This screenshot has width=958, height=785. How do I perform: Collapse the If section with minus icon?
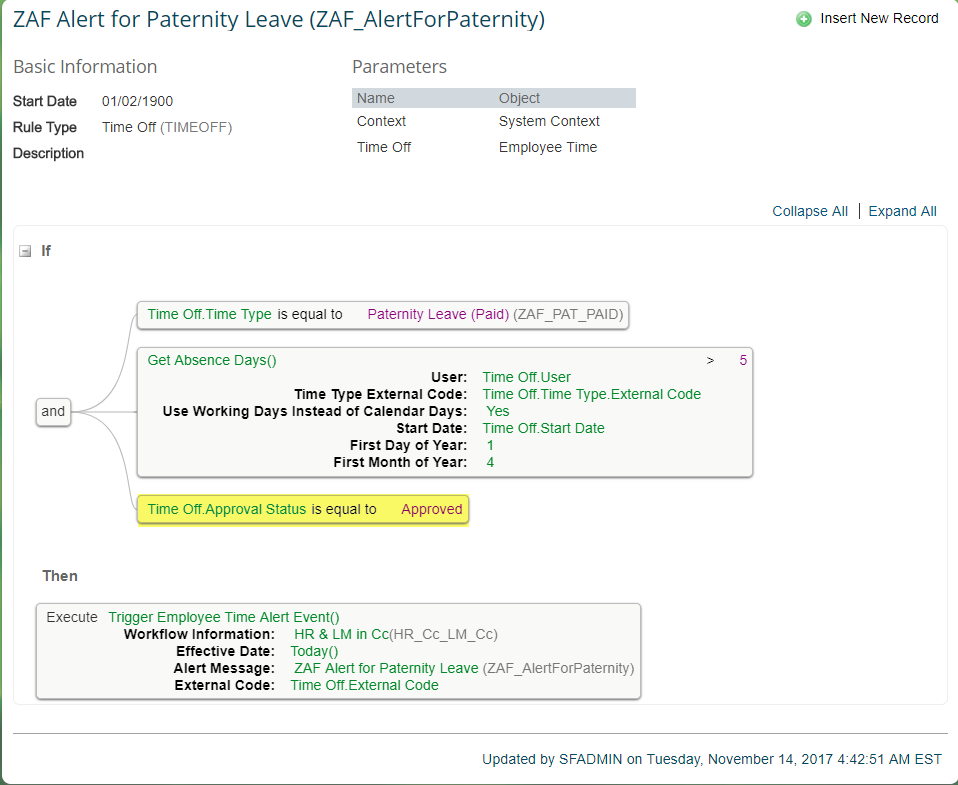point(25,251)
